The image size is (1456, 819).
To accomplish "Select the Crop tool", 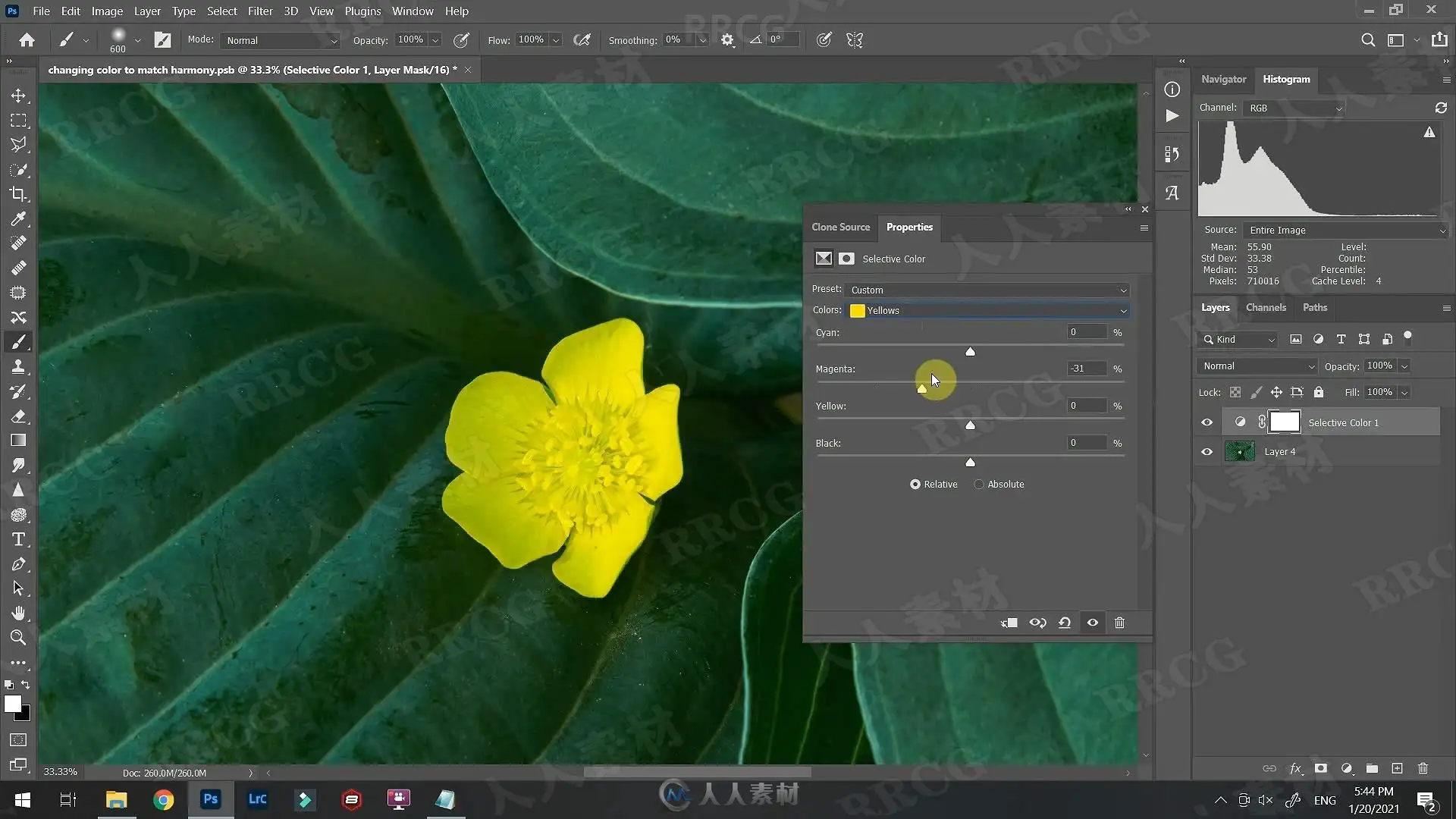I will pyautogui.click(x=18, y=194).
